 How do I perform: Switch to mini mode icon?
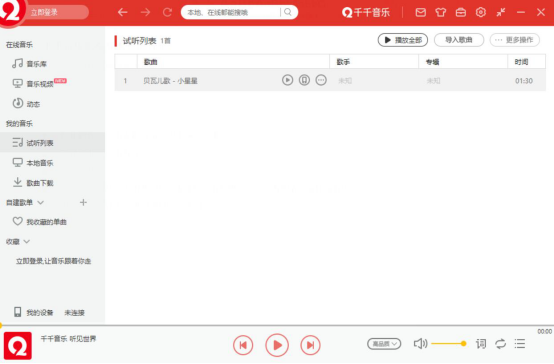pyautogui.click(x=501, y=12)
